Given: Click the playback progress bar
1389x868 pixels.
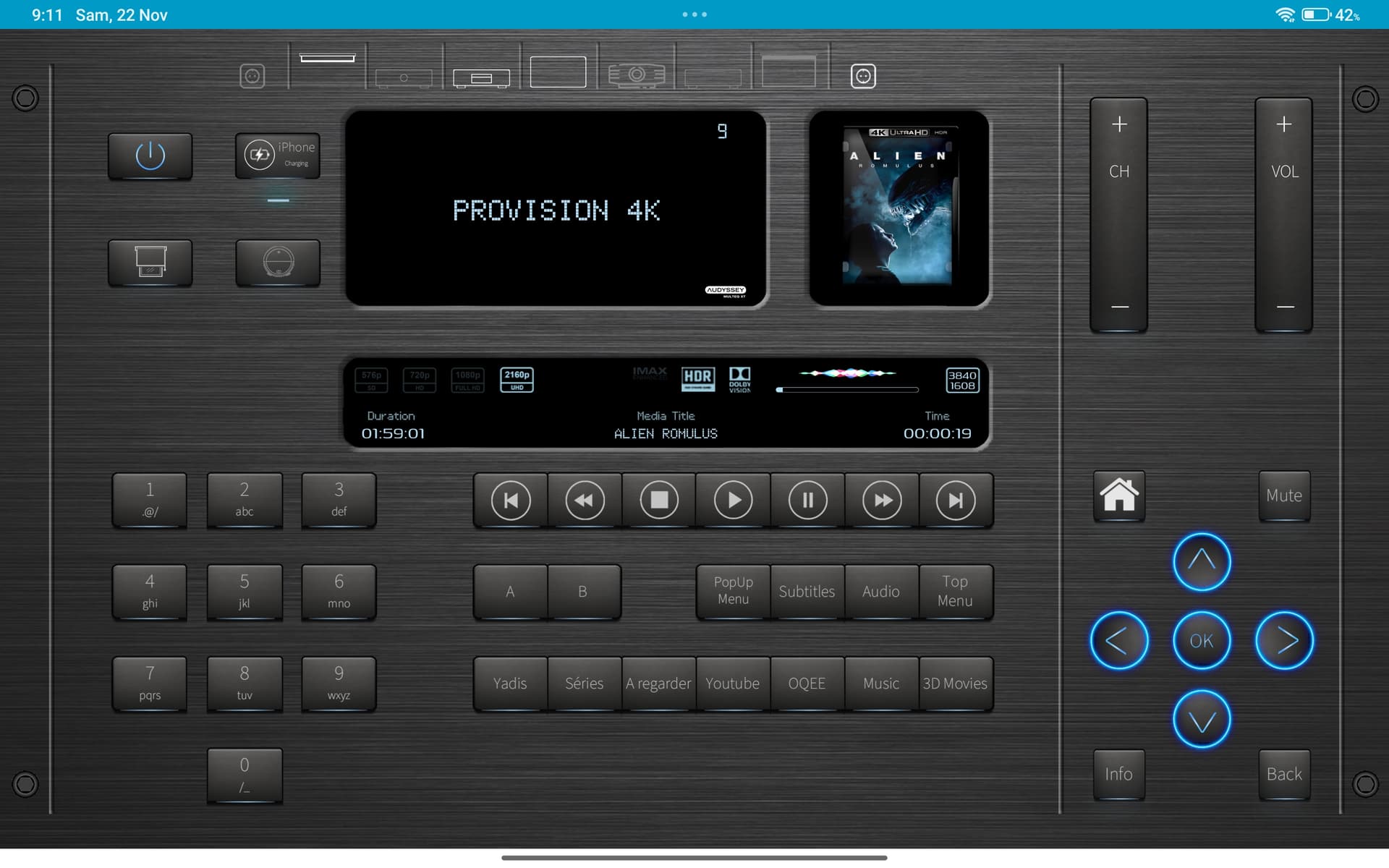Looking at the screenshot, I should tap(847, 390).
